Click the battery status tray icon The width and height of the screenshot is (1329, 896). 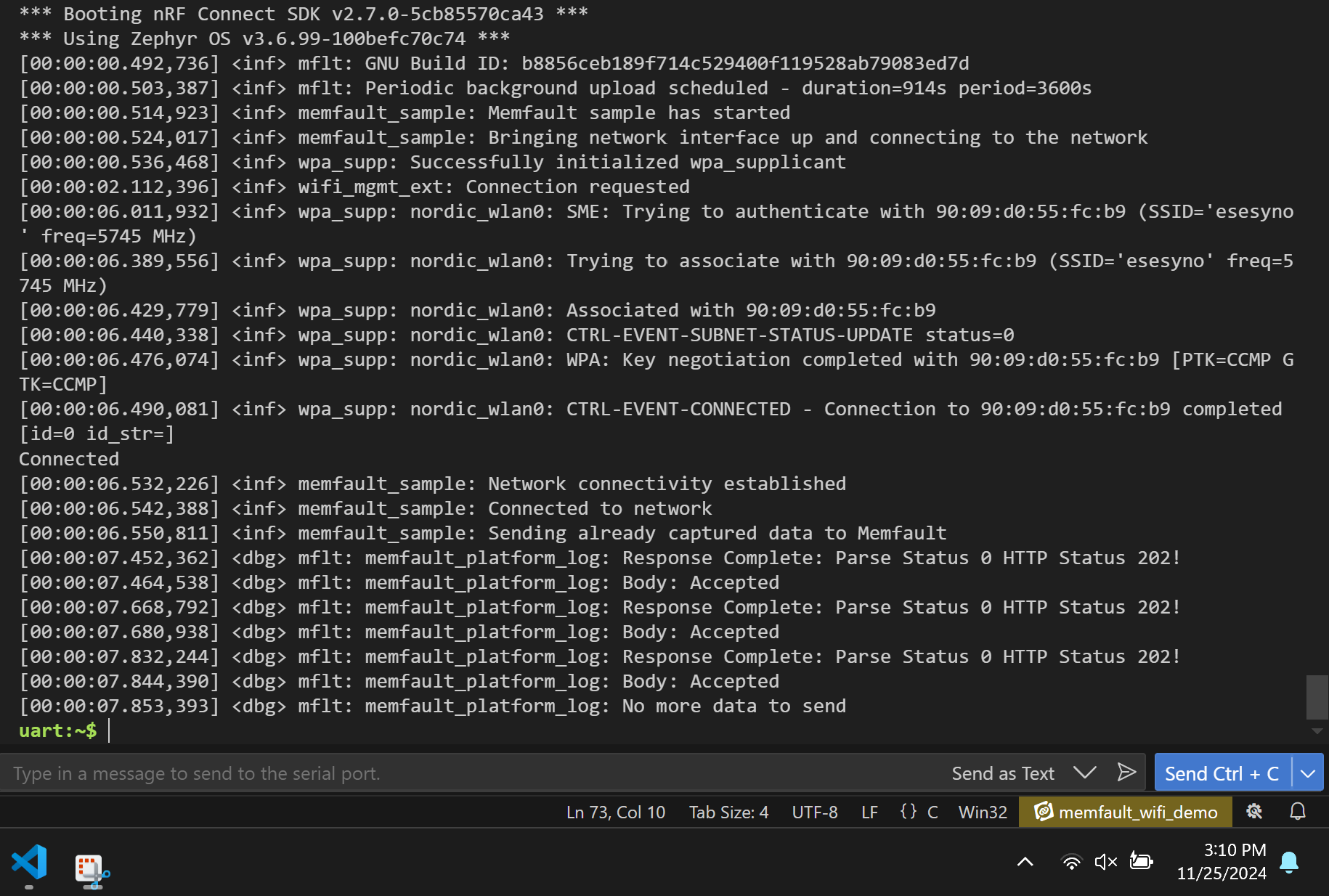[x=1141, y=862]
